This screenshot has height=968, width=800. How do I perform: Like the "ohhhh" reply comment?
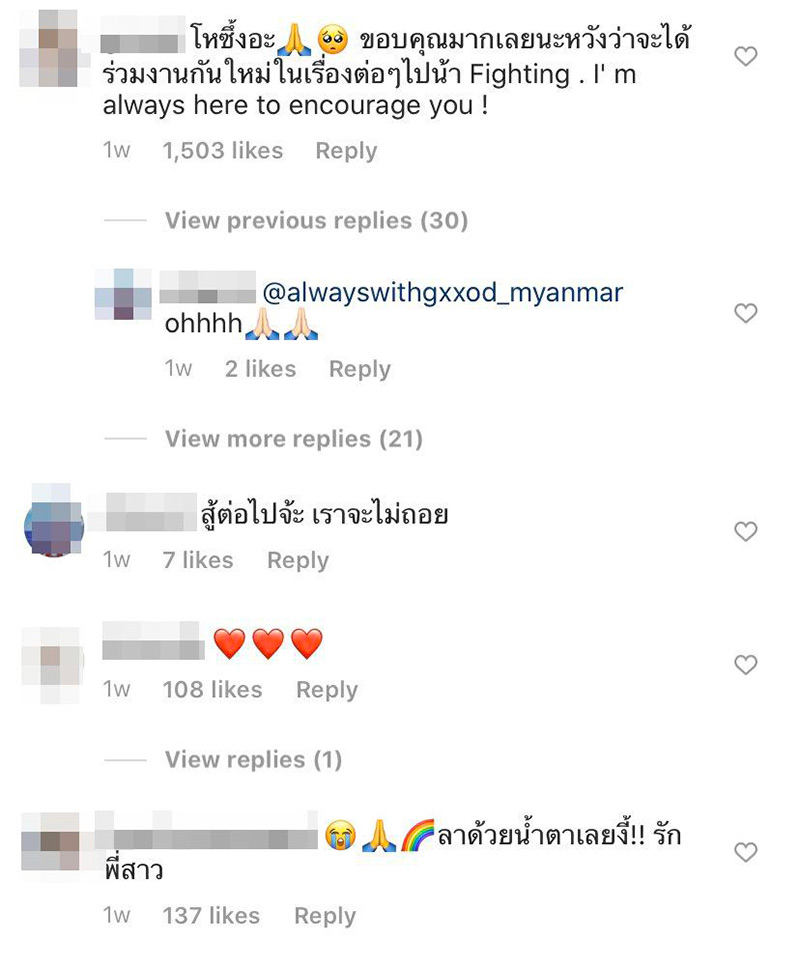746,313
